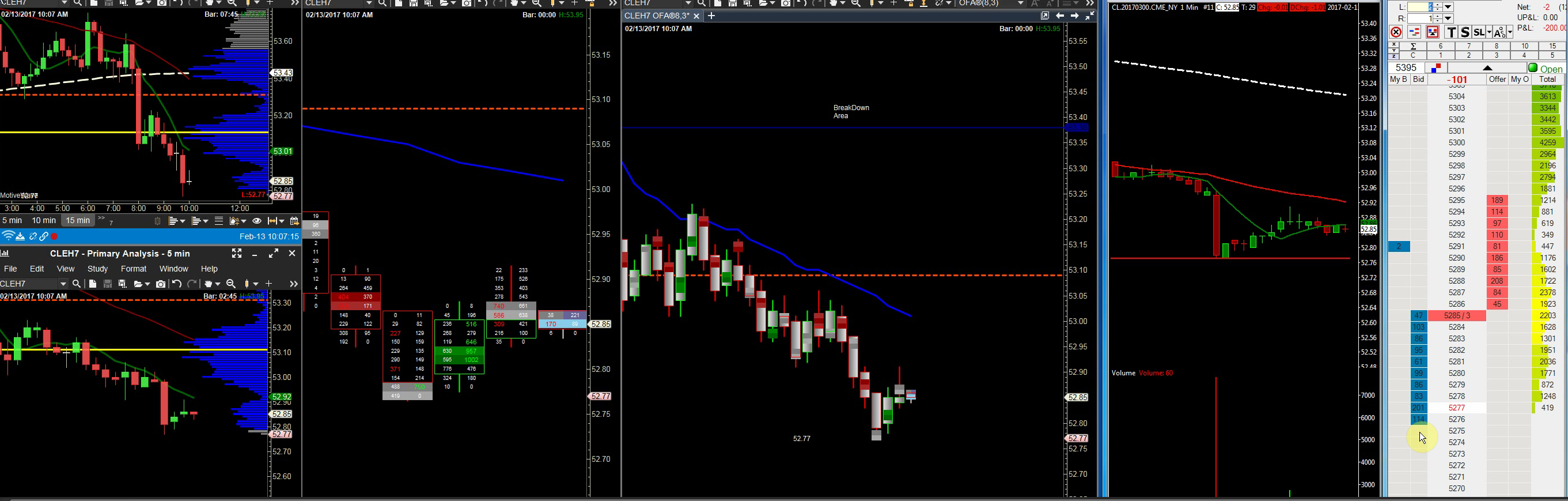Click the horizontal lines icon beside eye icon
Screen dimensions: 1568x501
click(218, 221)
